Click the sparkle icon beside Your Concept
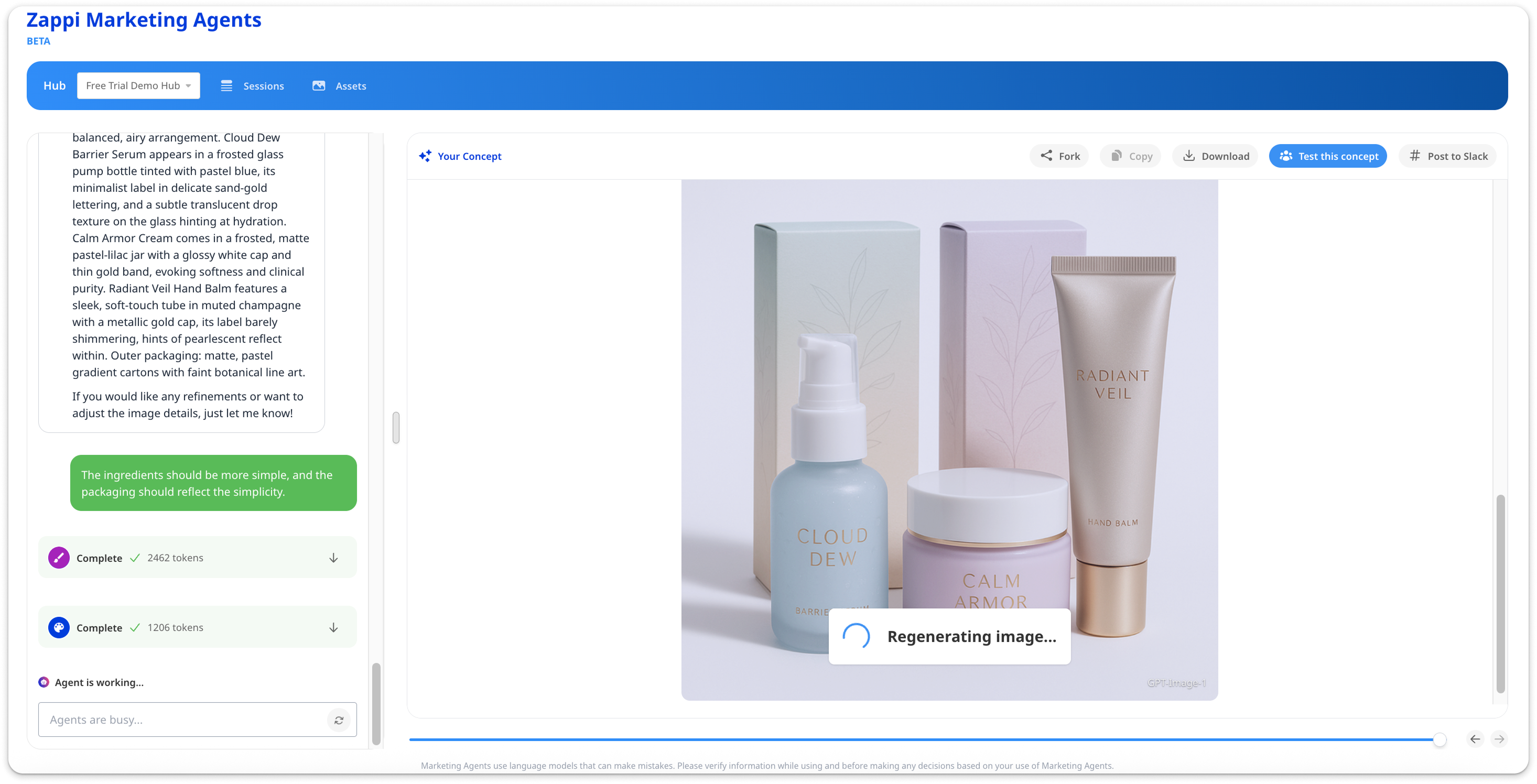 [426, 156]
